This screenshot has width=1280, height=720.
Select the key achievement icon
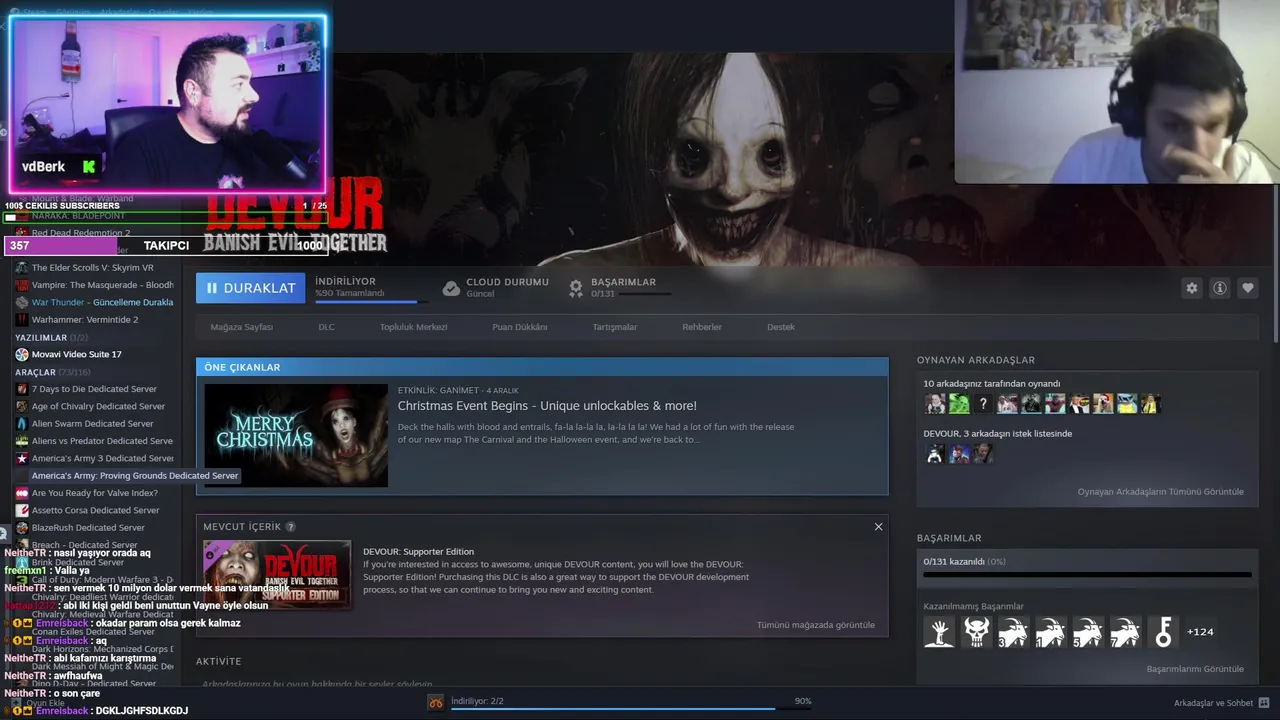click(1162, 632)
